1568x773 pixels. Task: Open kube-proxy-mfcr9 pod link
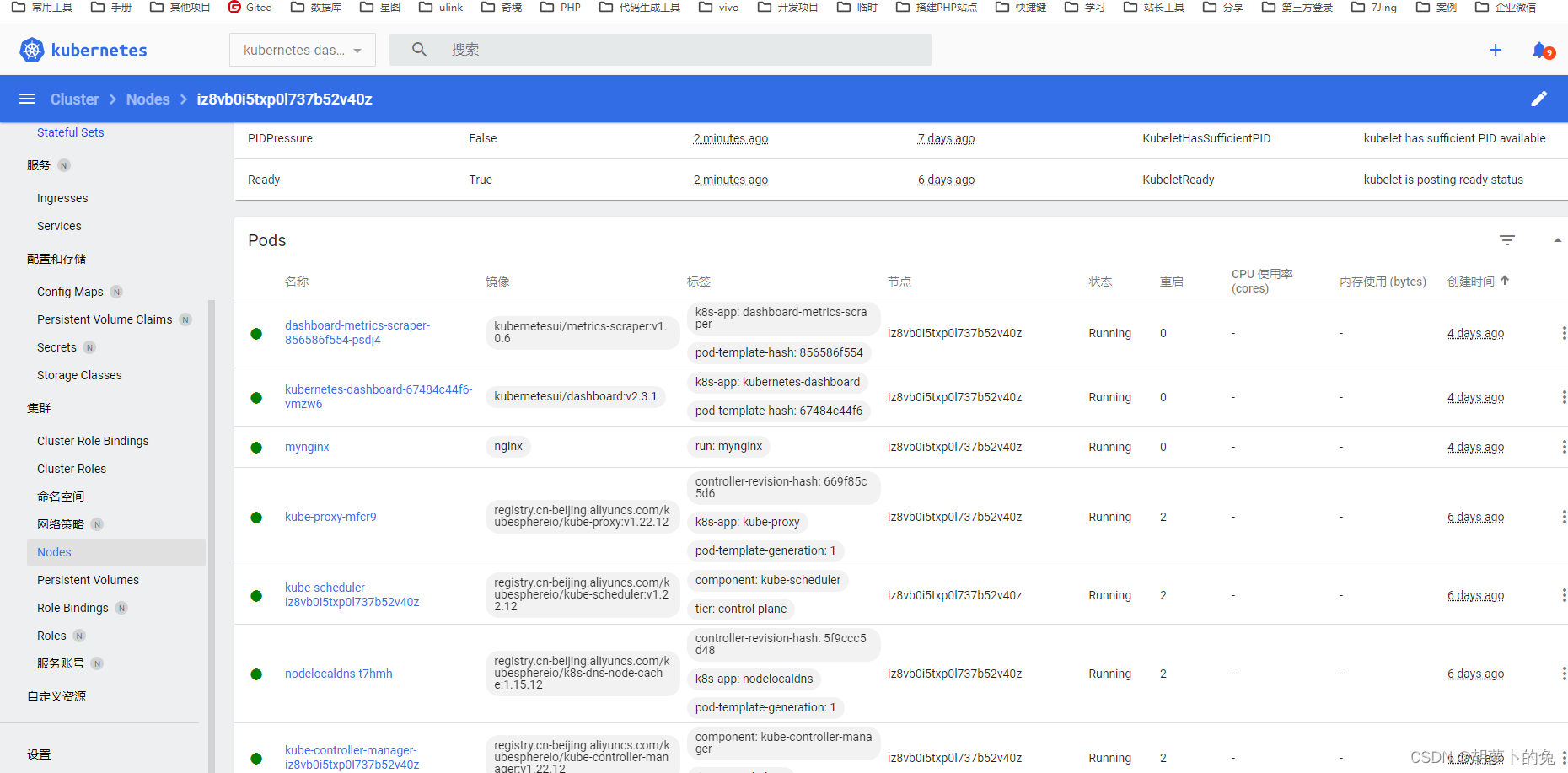click(x=330, y=517)
